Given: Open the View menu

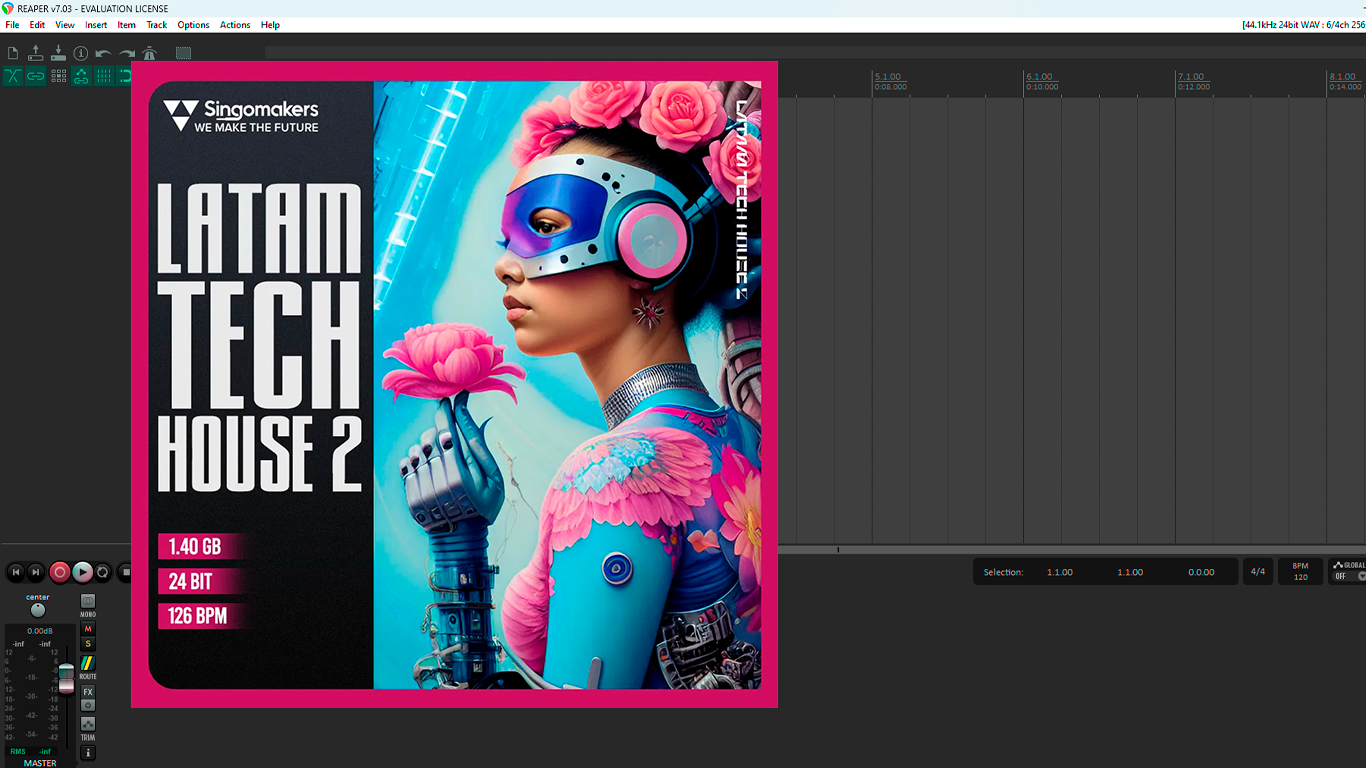Looking at the screenshot, I should (65, 25).
